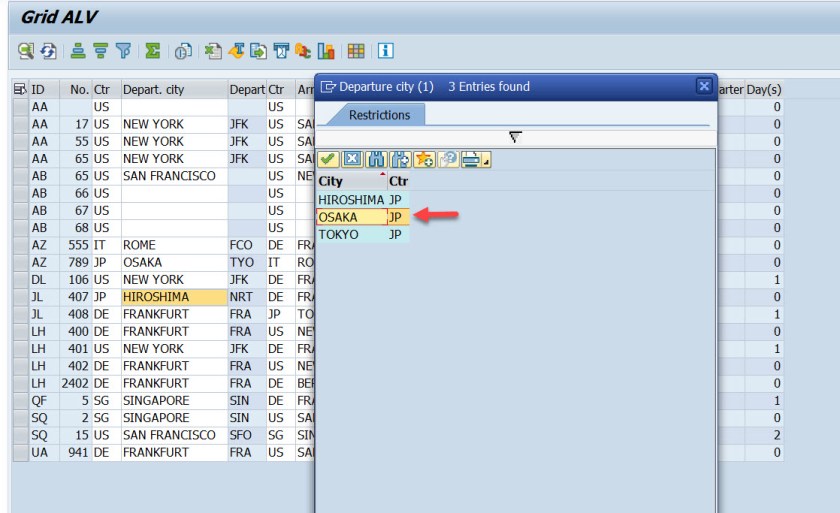Click the Depart. city column header
Image resolution: width=840 pixels, height=513 pixels.
174,89
